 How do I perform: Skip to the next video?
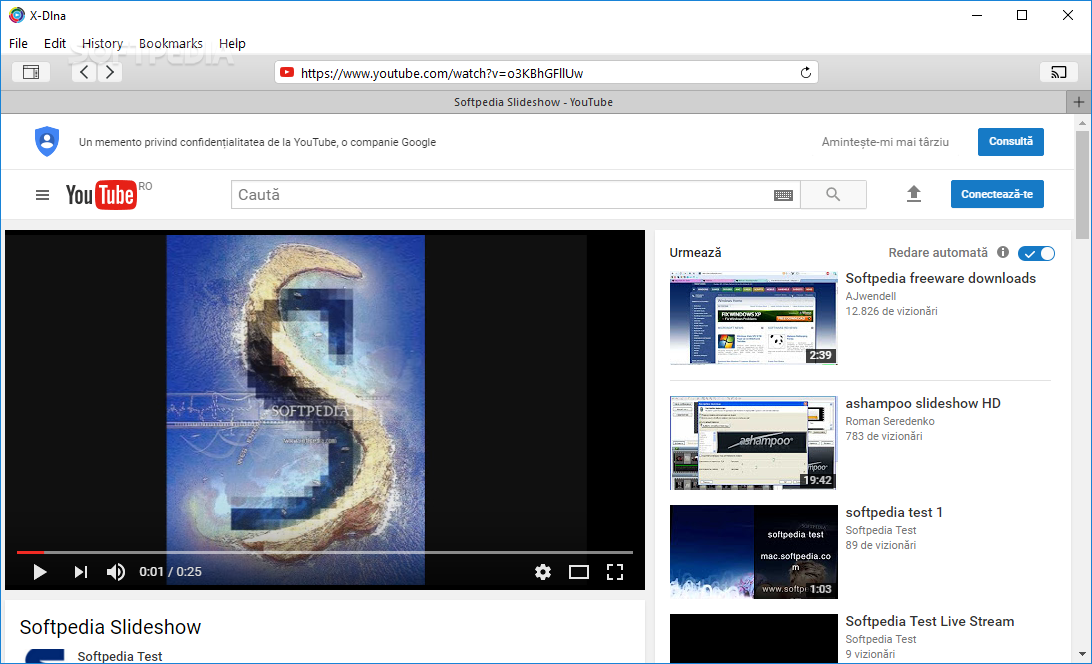(x=81, y=572)
